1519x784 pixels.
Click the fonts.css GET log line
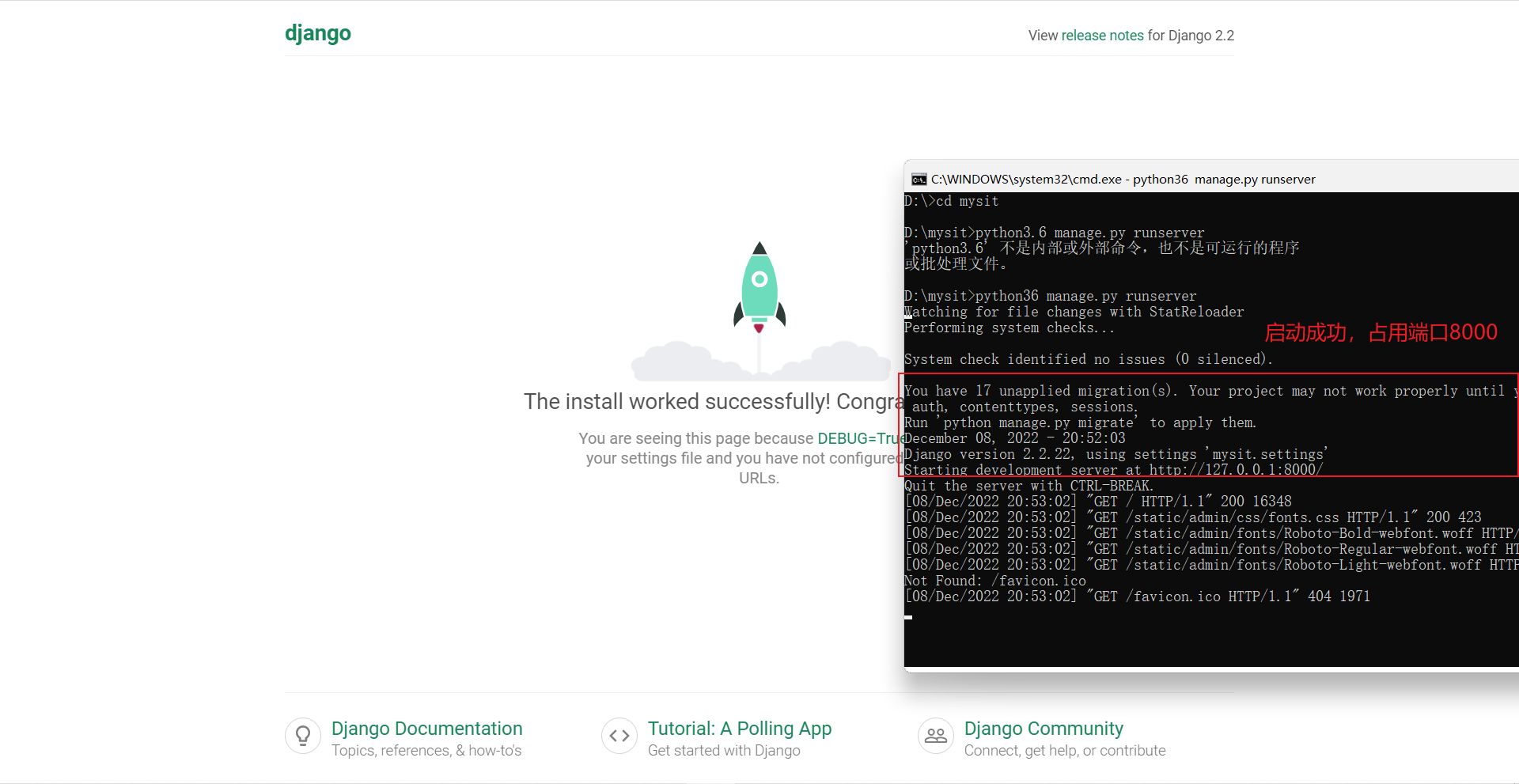tap(1193, 517)
